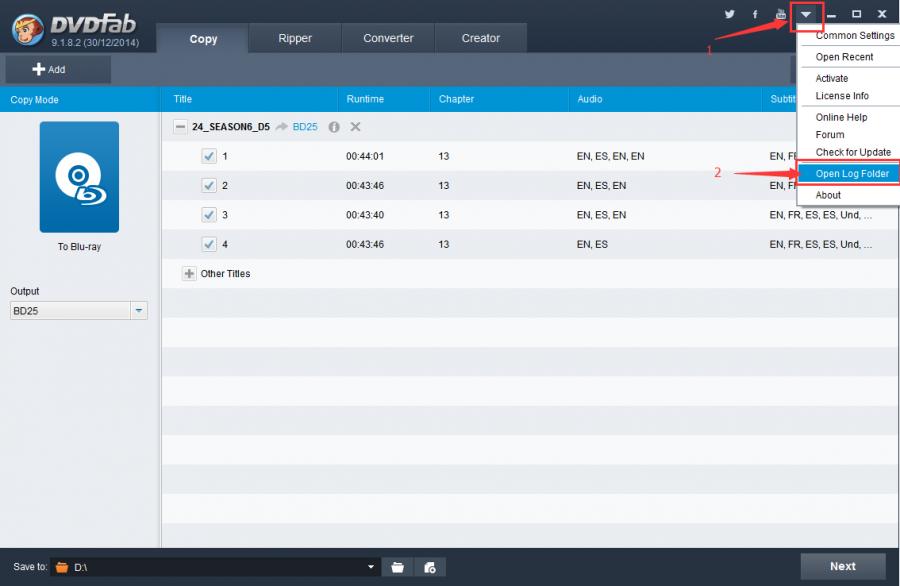Uncheck title 2 checkbox
Viewport: 900px width, 586px height.
click(x=209, y=185)
